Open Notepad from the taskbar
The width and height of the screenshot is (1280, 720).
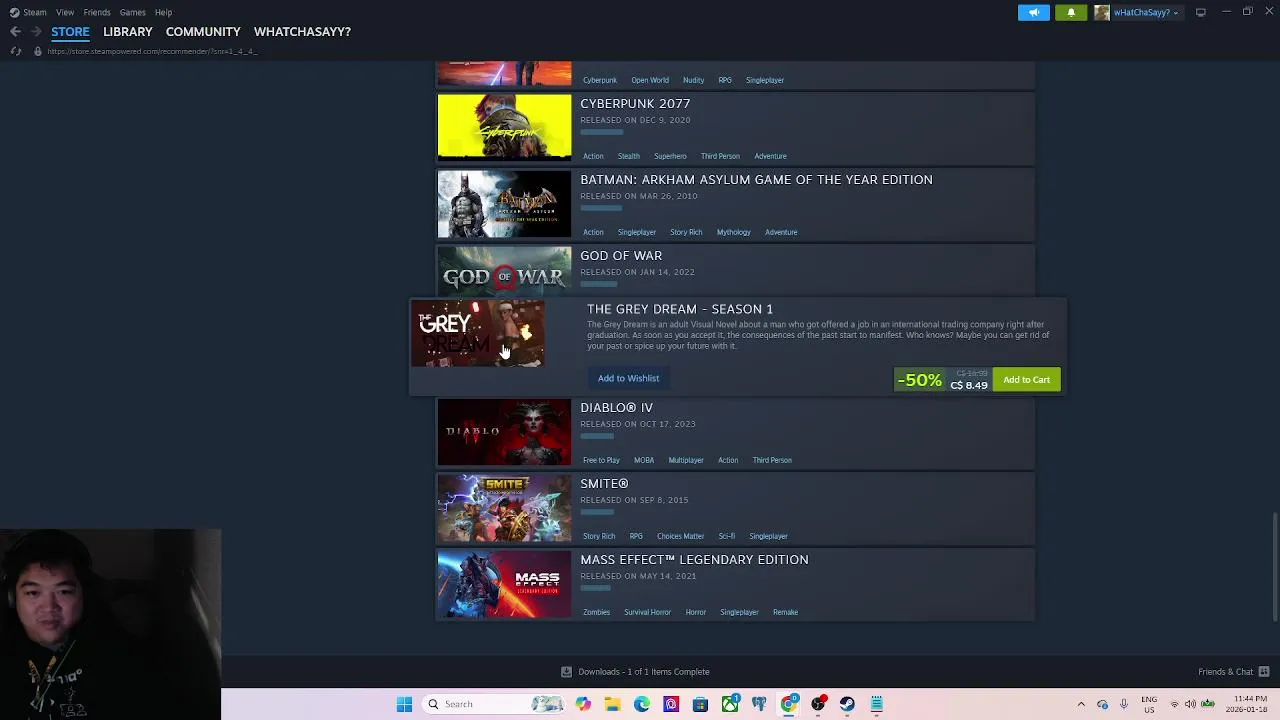tap(877, 704)
